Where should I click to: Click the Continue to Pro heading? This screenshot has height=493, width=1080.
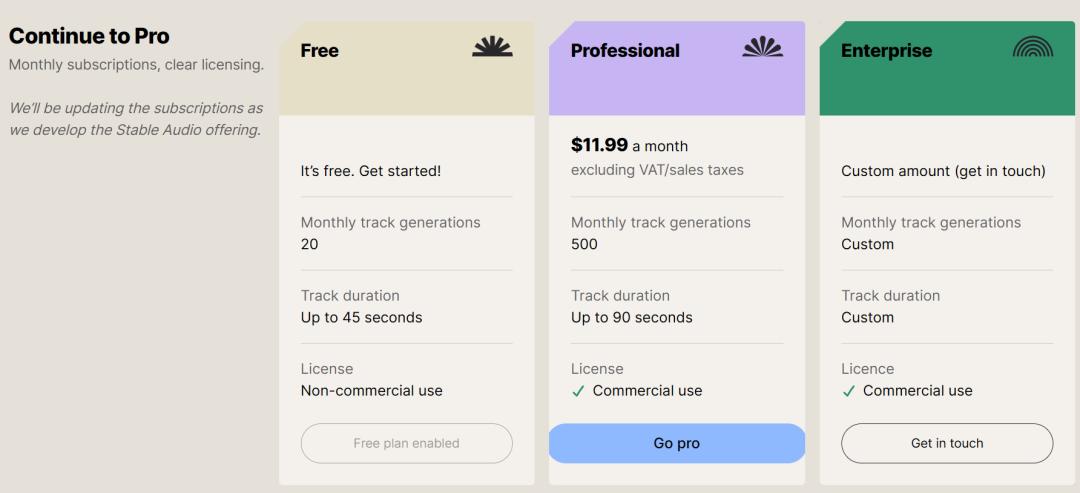pyautogui.click(x=89, y=36)
